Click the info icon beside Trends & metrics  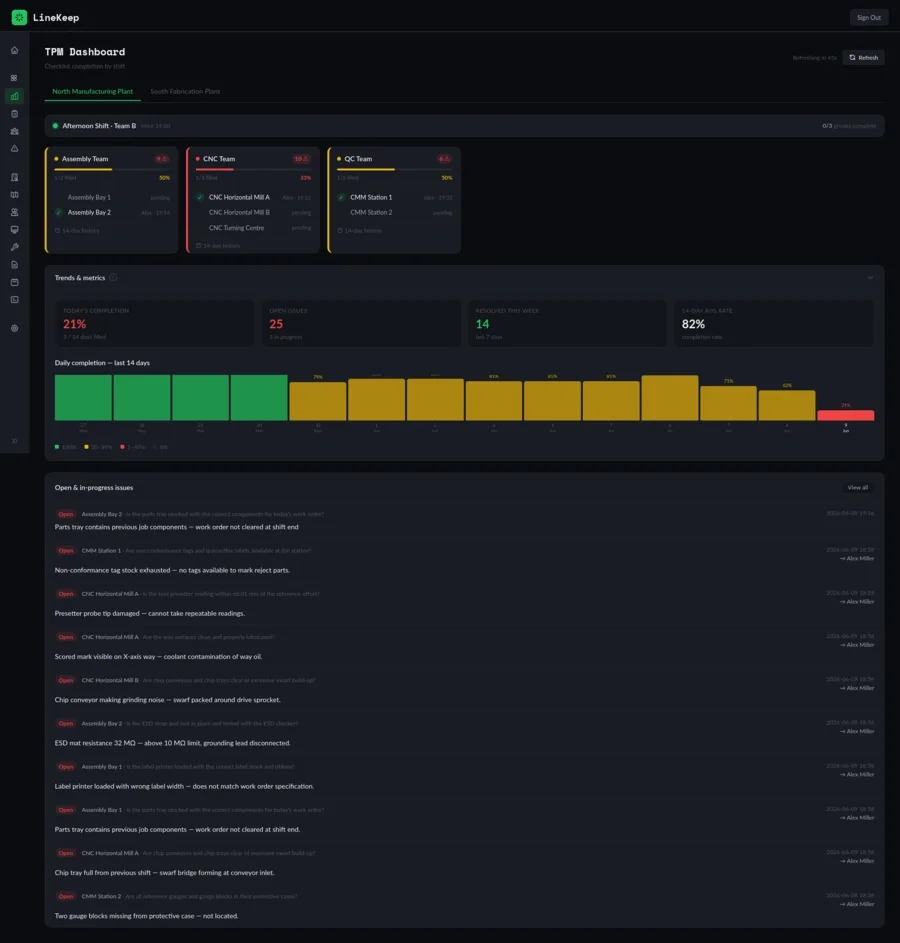pos(113,277)
